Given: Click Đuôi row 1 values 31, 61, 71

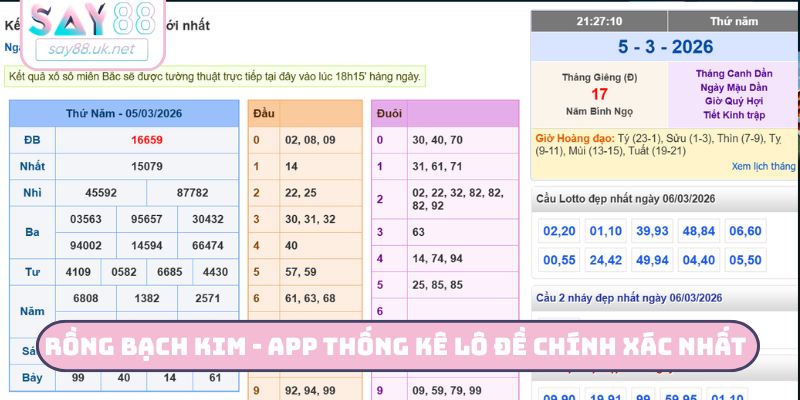Looking at the screenshot, I should 437,166.
